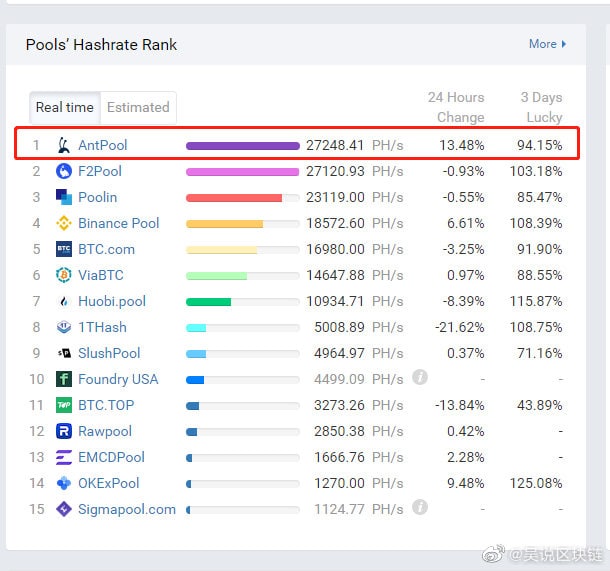Click the SlushPool logo icon
Viewport: 610px width, 571px height.
pos(64,353)
